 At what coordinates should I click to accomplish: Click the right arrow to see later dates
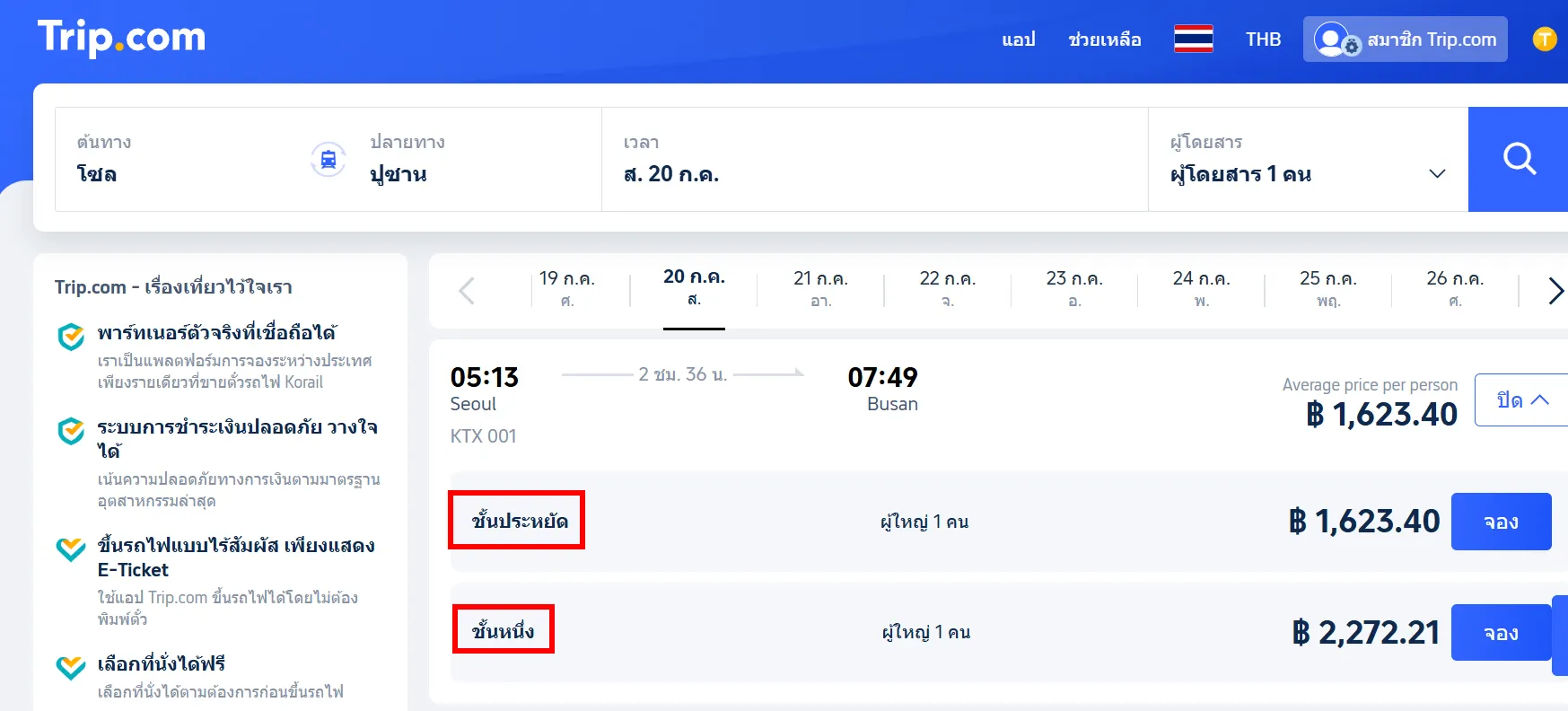(1555, 291)
